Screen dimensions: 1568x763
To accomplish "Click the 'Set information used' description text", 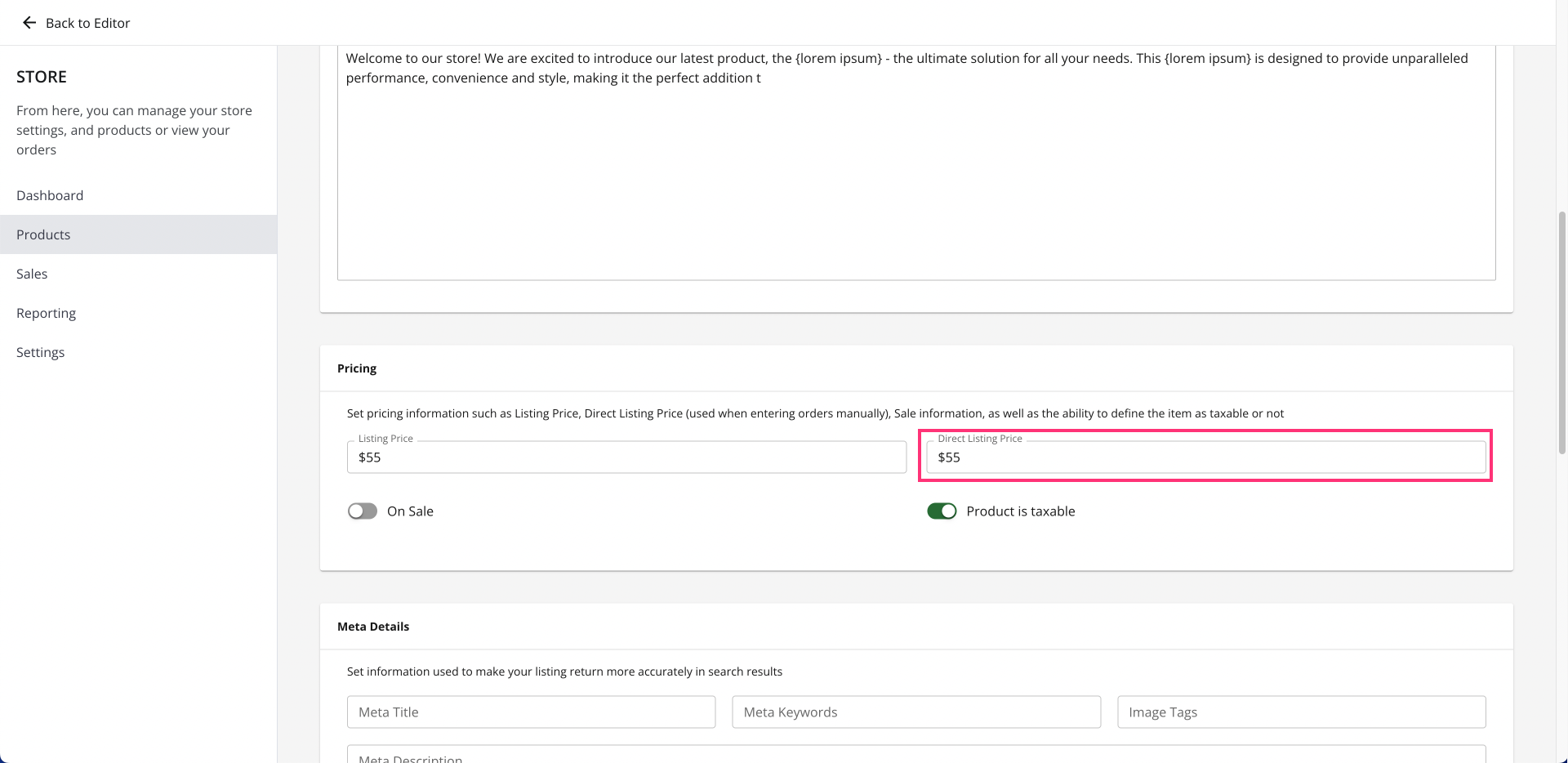I will pyautogui.click(x=564, y=672).
